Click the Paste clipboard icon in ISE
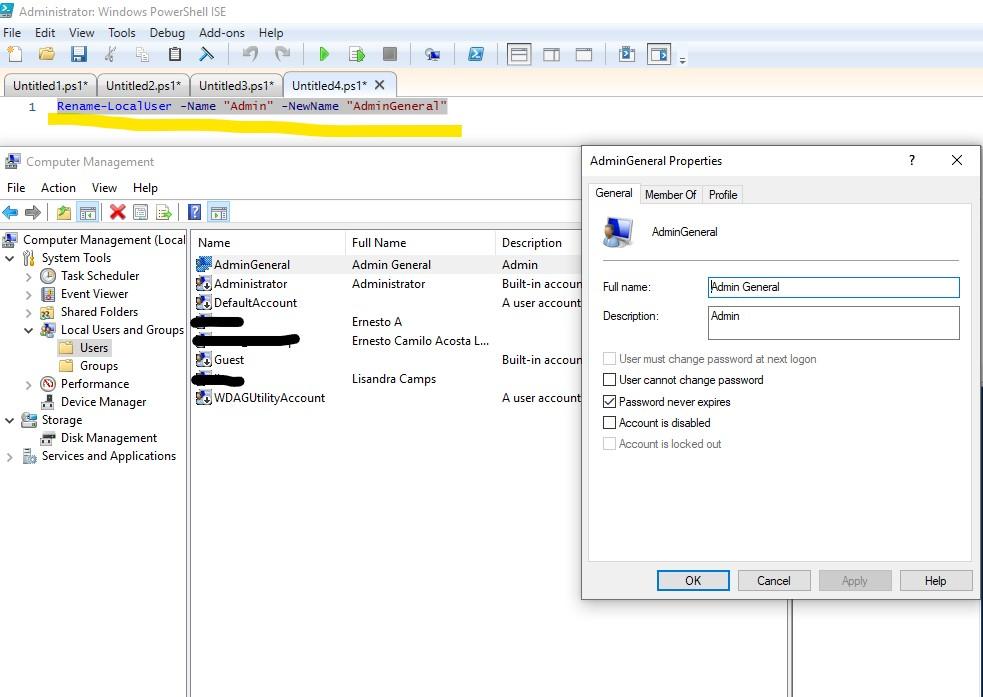Viewport: 983px width, 697px height. [175, 55]
